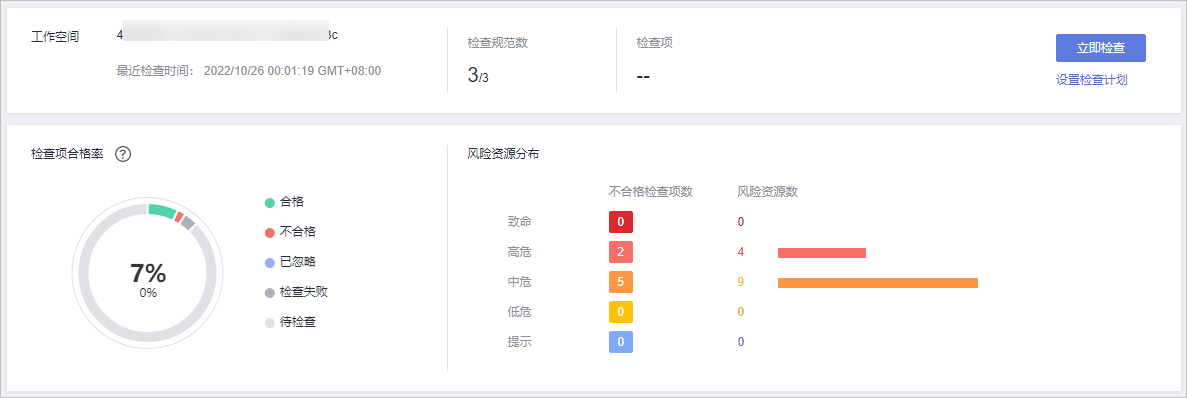Click the help question mark beside 检查项合格率

(x=123, y=154)
